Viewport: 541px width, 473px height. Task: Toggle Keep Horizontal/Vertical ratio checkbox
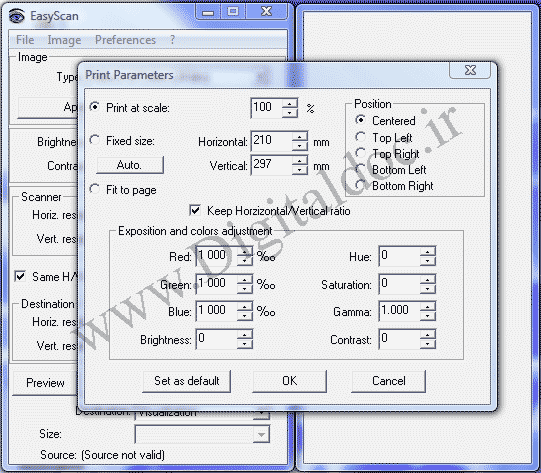195,210
